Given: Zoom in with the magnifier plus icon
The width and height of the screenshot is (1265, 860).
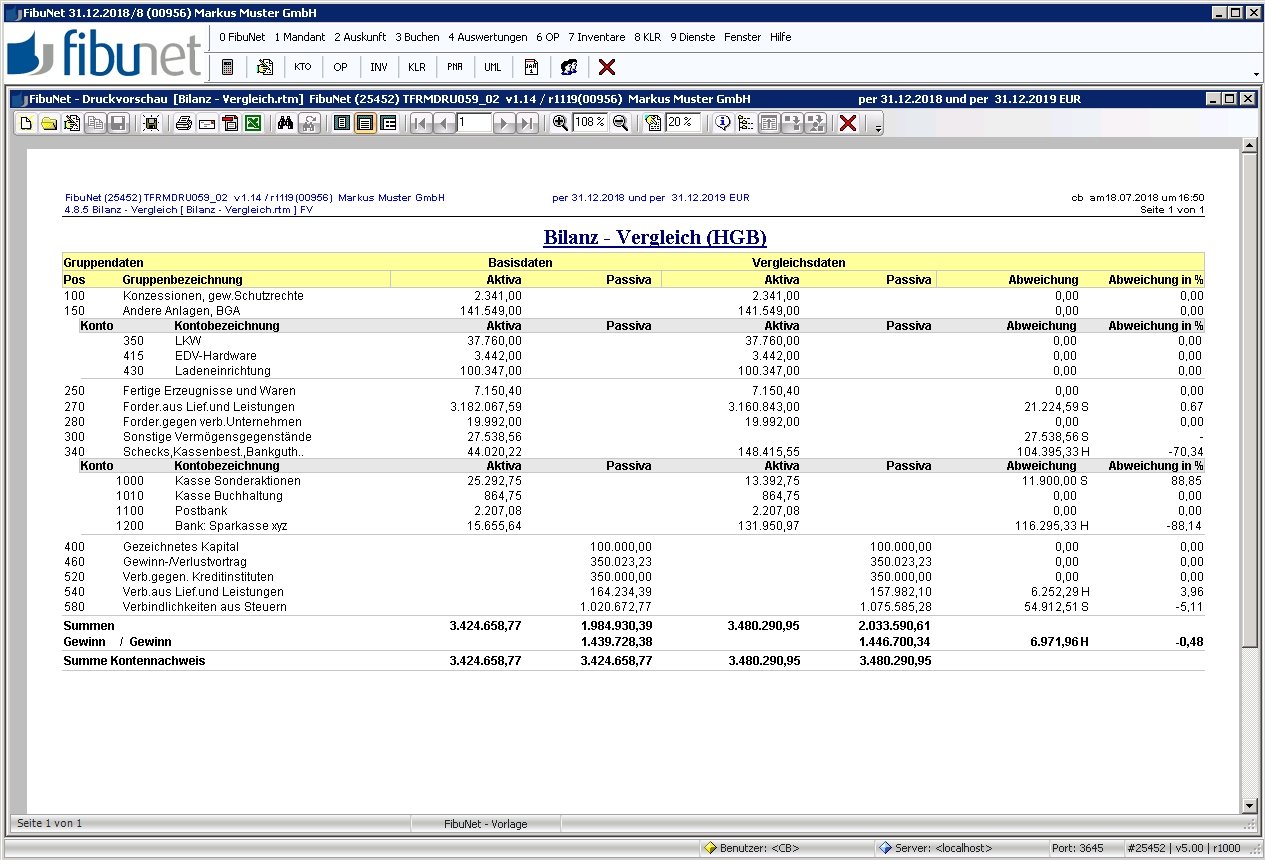Looking at the screenshot, I should pyautogui.click(x=560, y=123).
